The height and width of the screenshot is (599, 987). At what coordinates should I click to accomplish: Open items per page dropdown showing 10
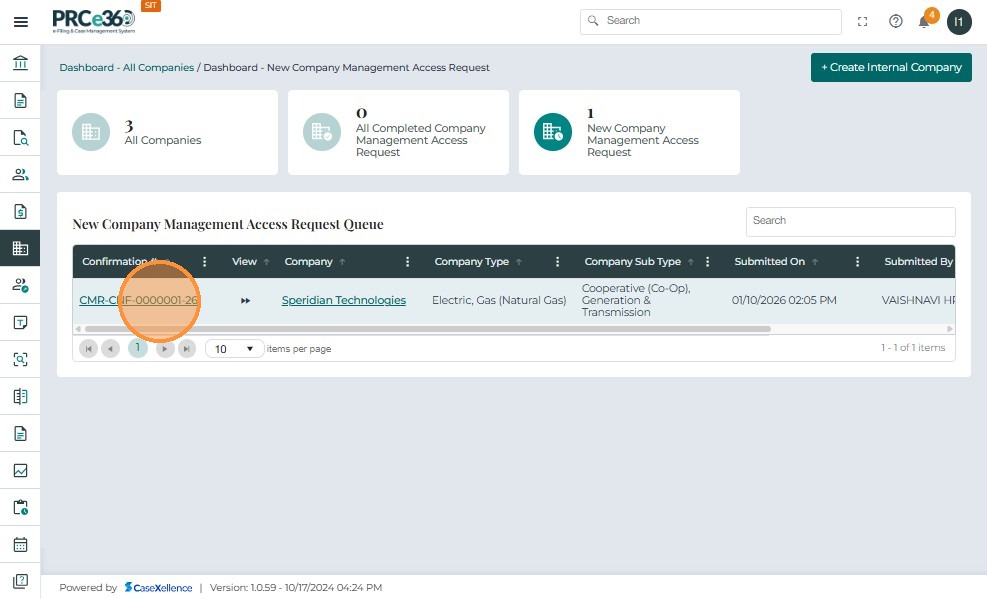pyautogui.click(x=234, y=349)
